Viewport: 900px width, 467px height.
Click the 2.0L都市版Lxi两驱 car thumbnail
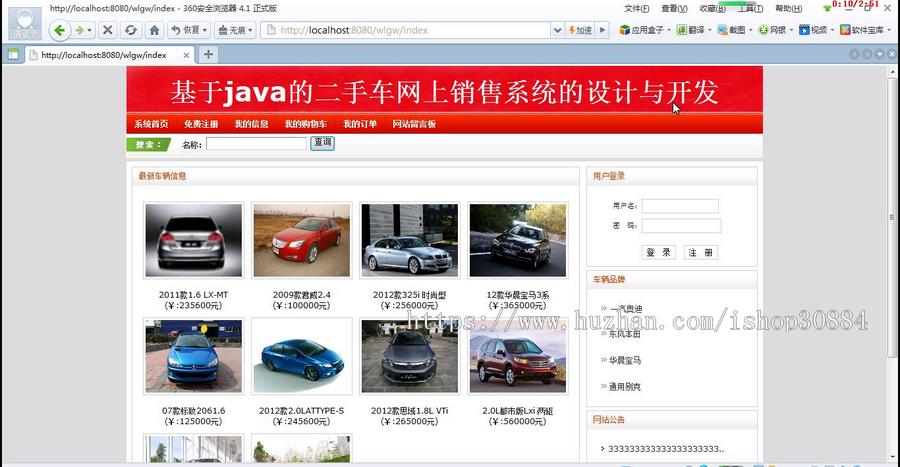pyautogui.click(x=518, y=356)
